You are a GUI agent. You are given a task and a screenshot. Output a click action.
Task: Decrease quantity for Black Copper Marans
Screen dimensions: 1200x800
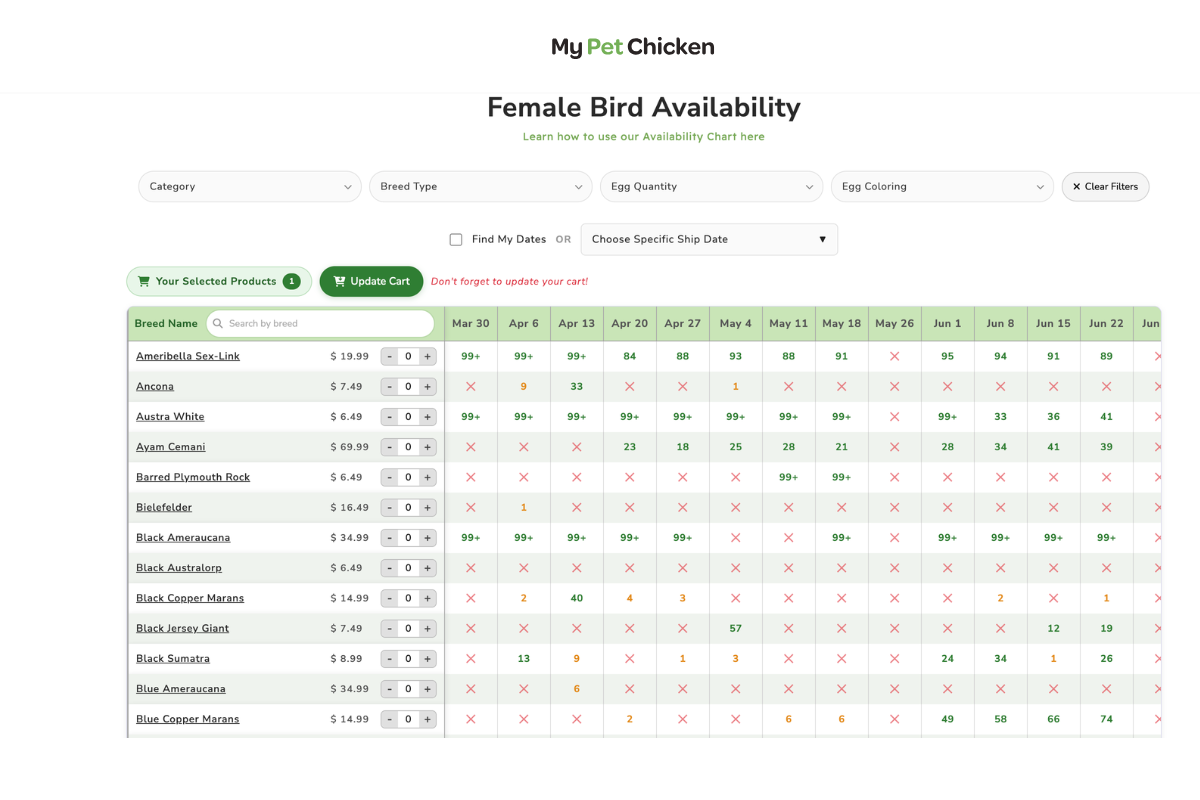389,599
